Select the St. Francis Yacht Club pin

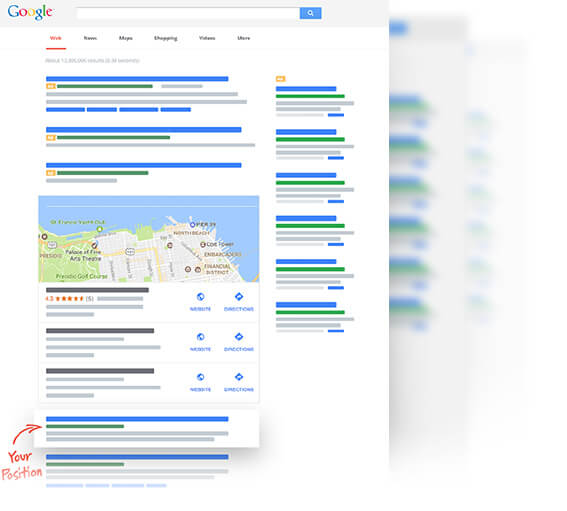pos(100,229)
